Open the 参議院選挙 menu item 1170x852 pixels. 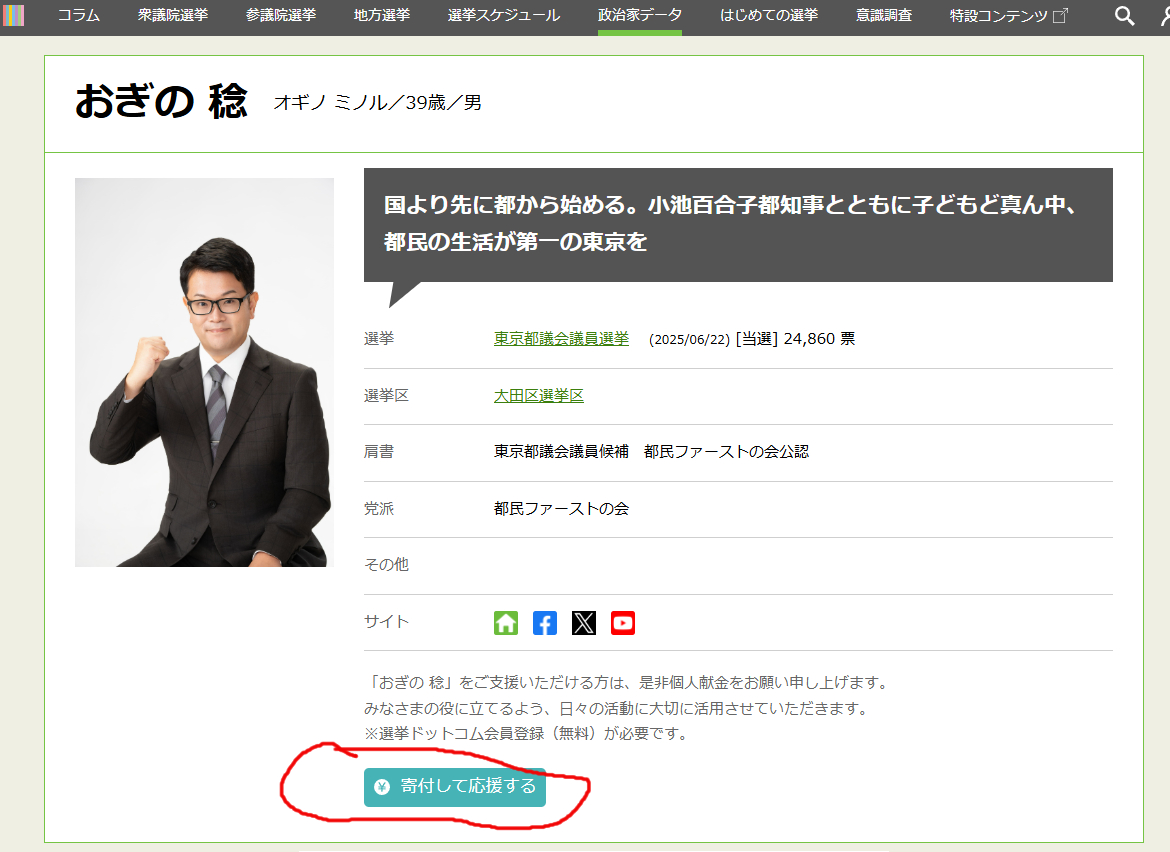tap(281, 15)
